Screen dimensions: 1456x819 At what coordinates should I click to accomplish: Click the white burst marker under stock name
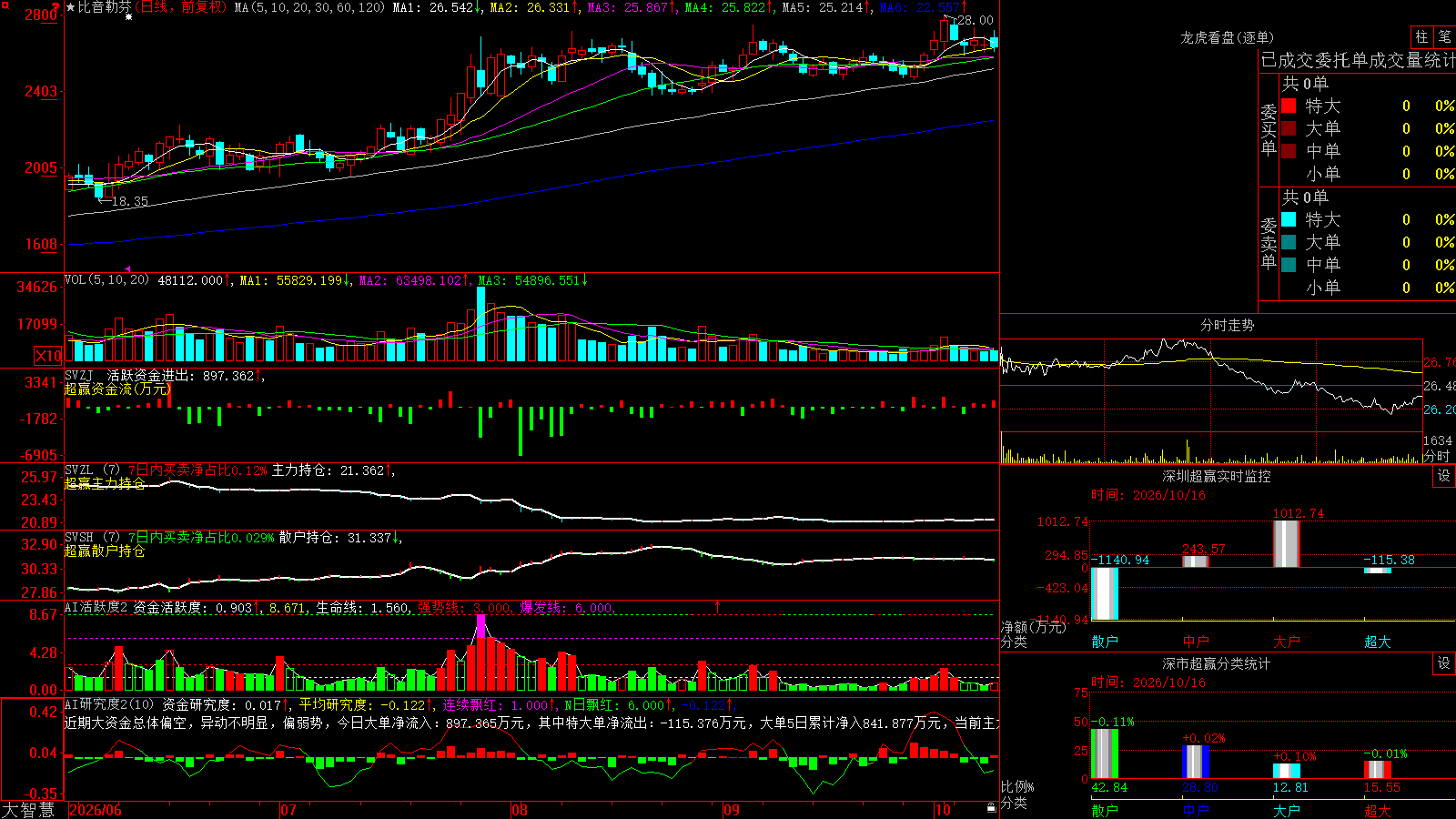128,17
